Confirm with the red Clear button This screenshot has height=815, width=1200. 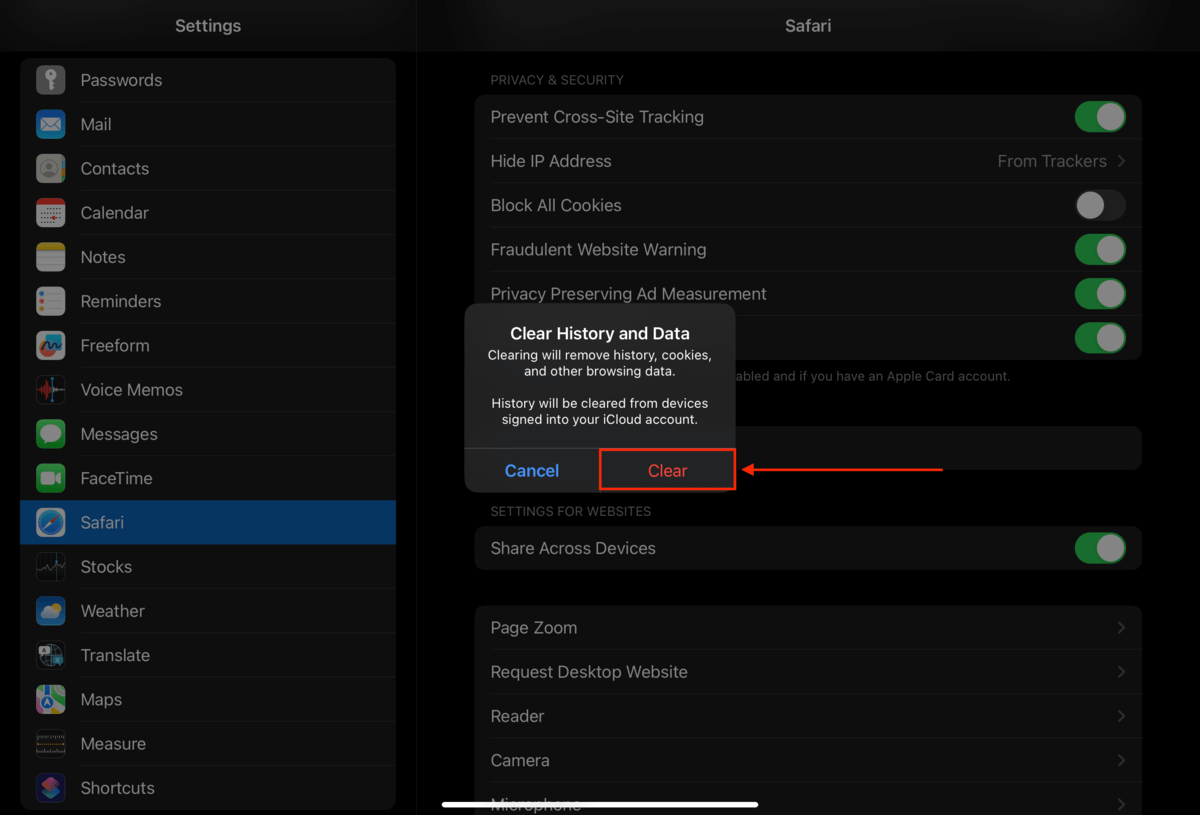pyautogui.click(x=667, y=470)
